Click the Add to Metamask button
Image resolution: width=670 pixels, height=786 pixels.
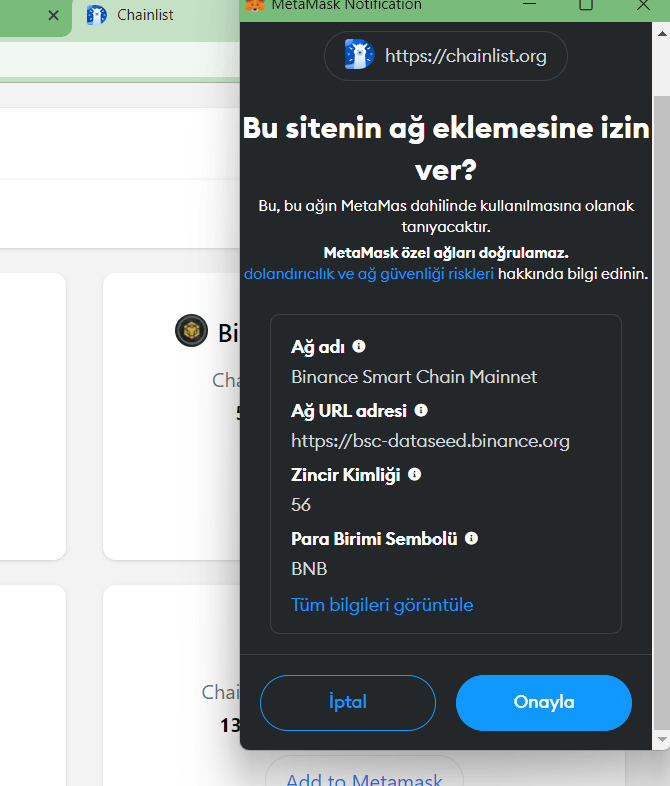[x=364, y=777]
